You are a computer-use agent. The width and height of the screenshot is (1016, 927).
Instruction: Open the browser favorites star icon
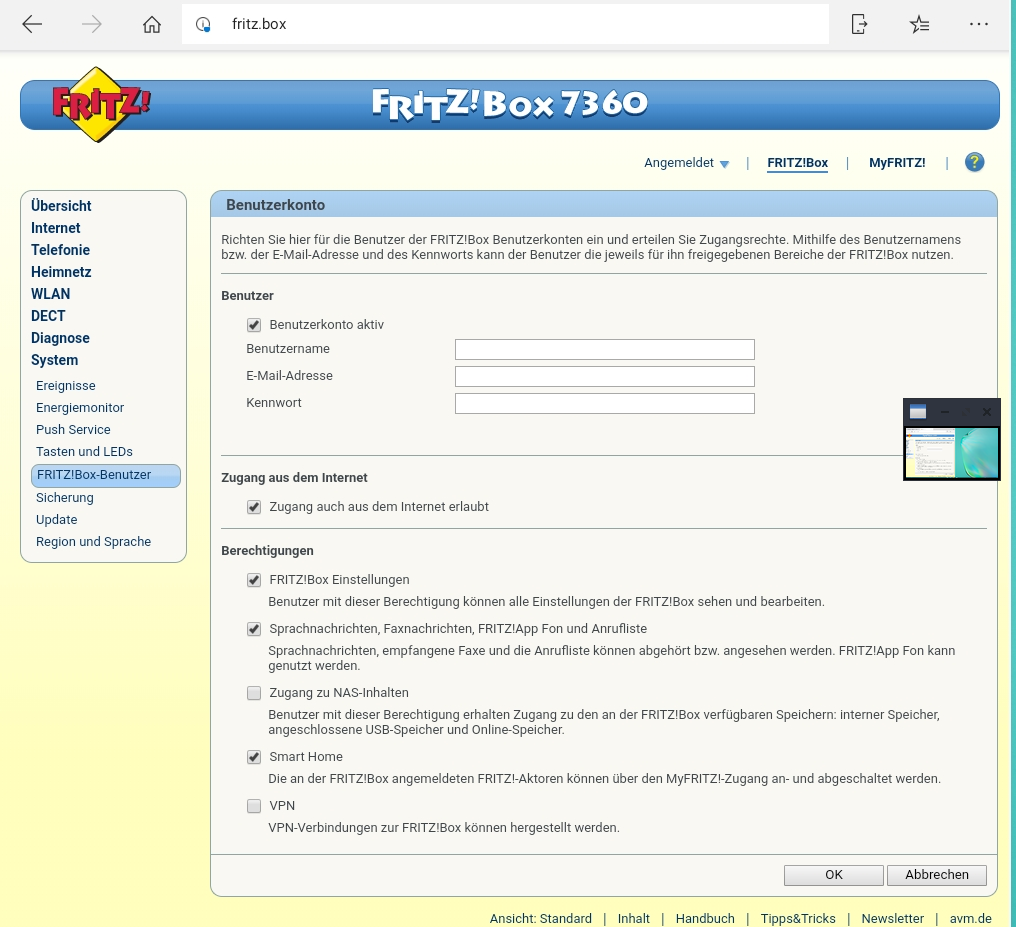coord(919,25)
